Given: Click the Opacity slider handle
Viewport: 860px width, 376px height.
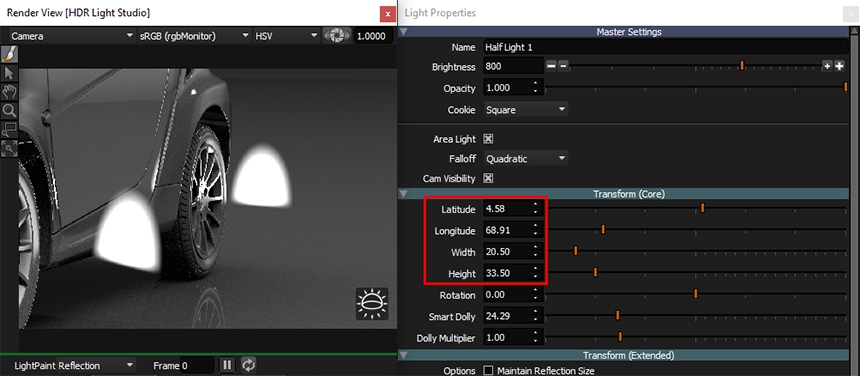Looking at the screenshot, I should click(846, 87).
